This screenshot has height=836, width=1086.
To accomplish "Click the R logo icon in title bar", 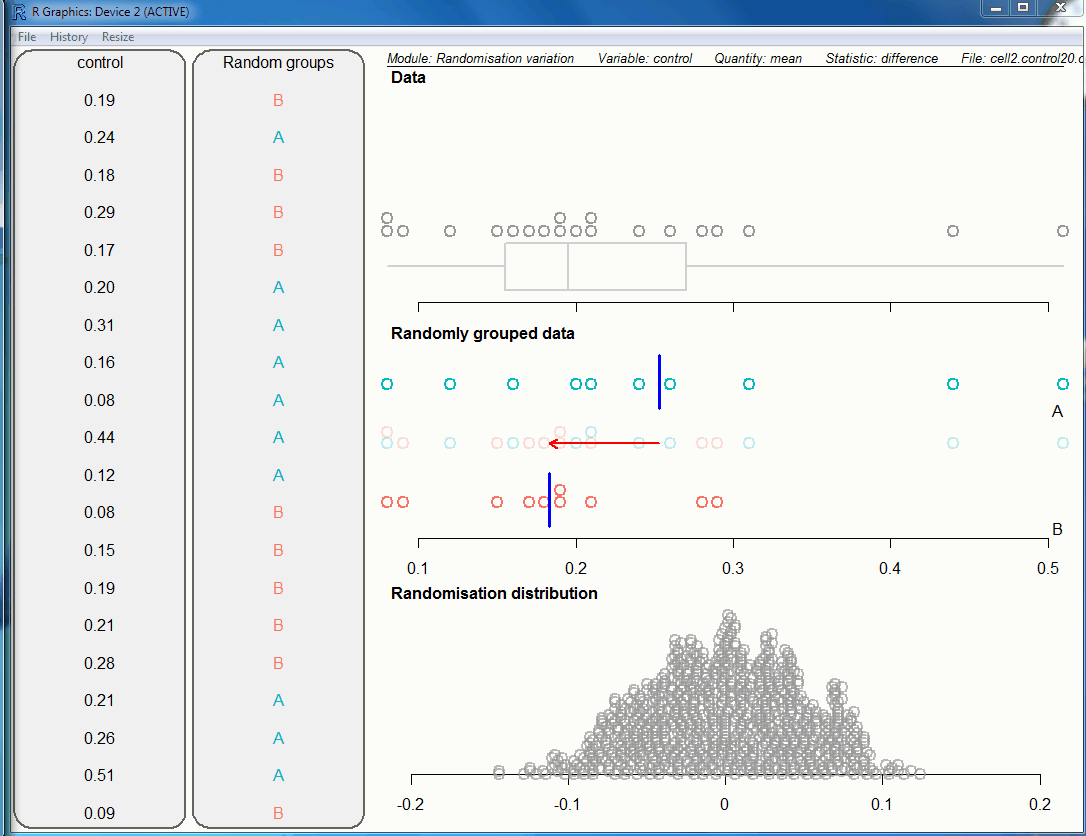I will coord(19,12).
